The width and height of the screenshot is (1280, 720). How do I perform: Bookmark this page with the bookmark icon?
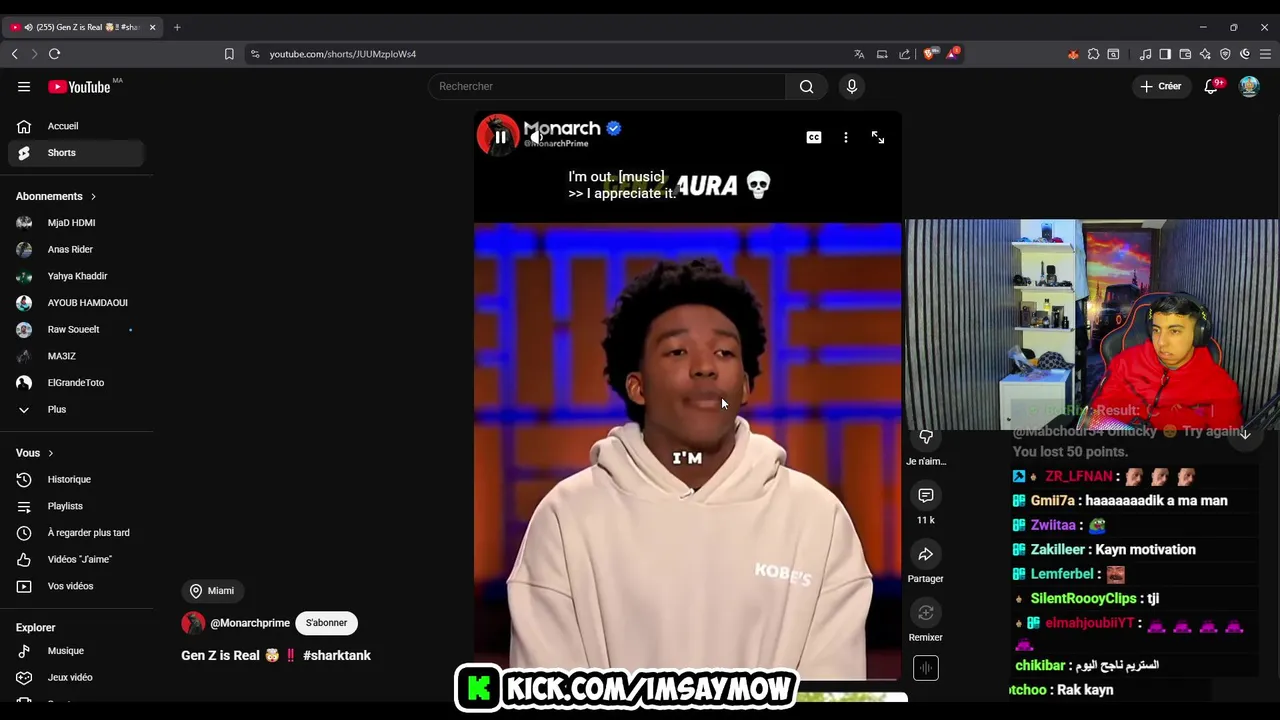tap(229, 54)
